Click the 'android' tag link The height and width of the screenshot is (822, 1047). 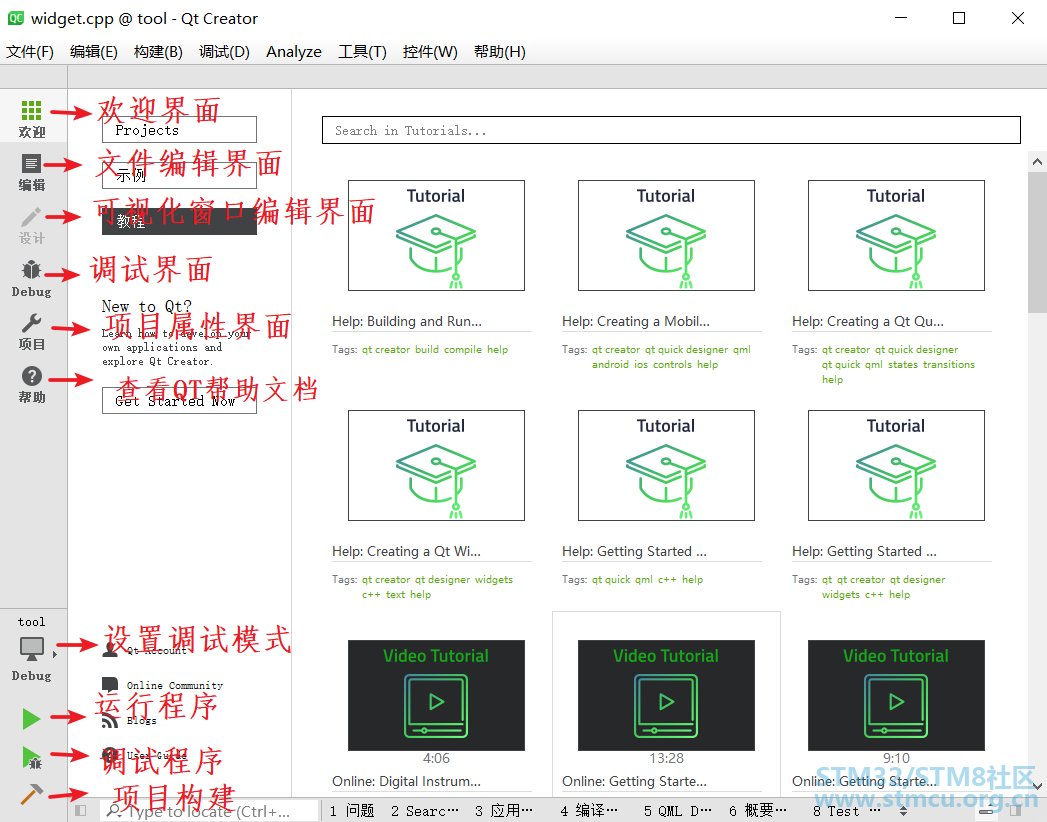pyautogui.click(x=610, y=365)
